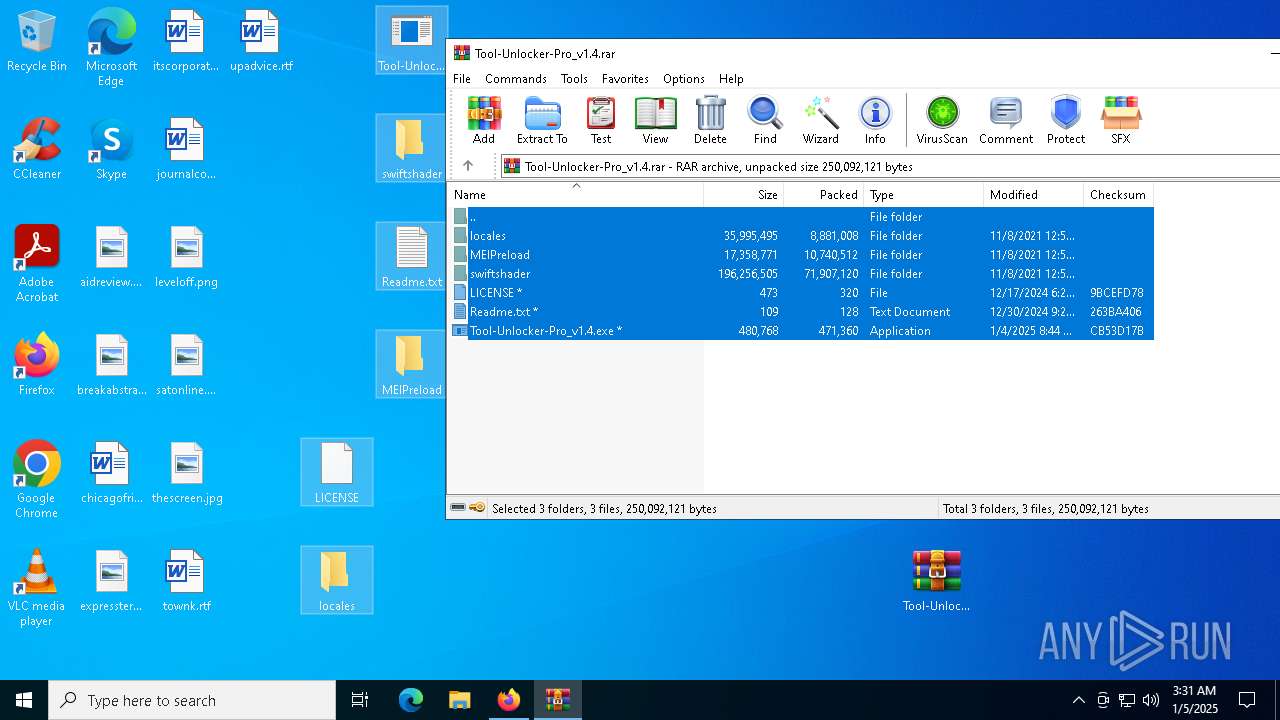Select Microsoft Edge desktop shortcut
The width and height of the screenshot is (1280, 720).
111,48
